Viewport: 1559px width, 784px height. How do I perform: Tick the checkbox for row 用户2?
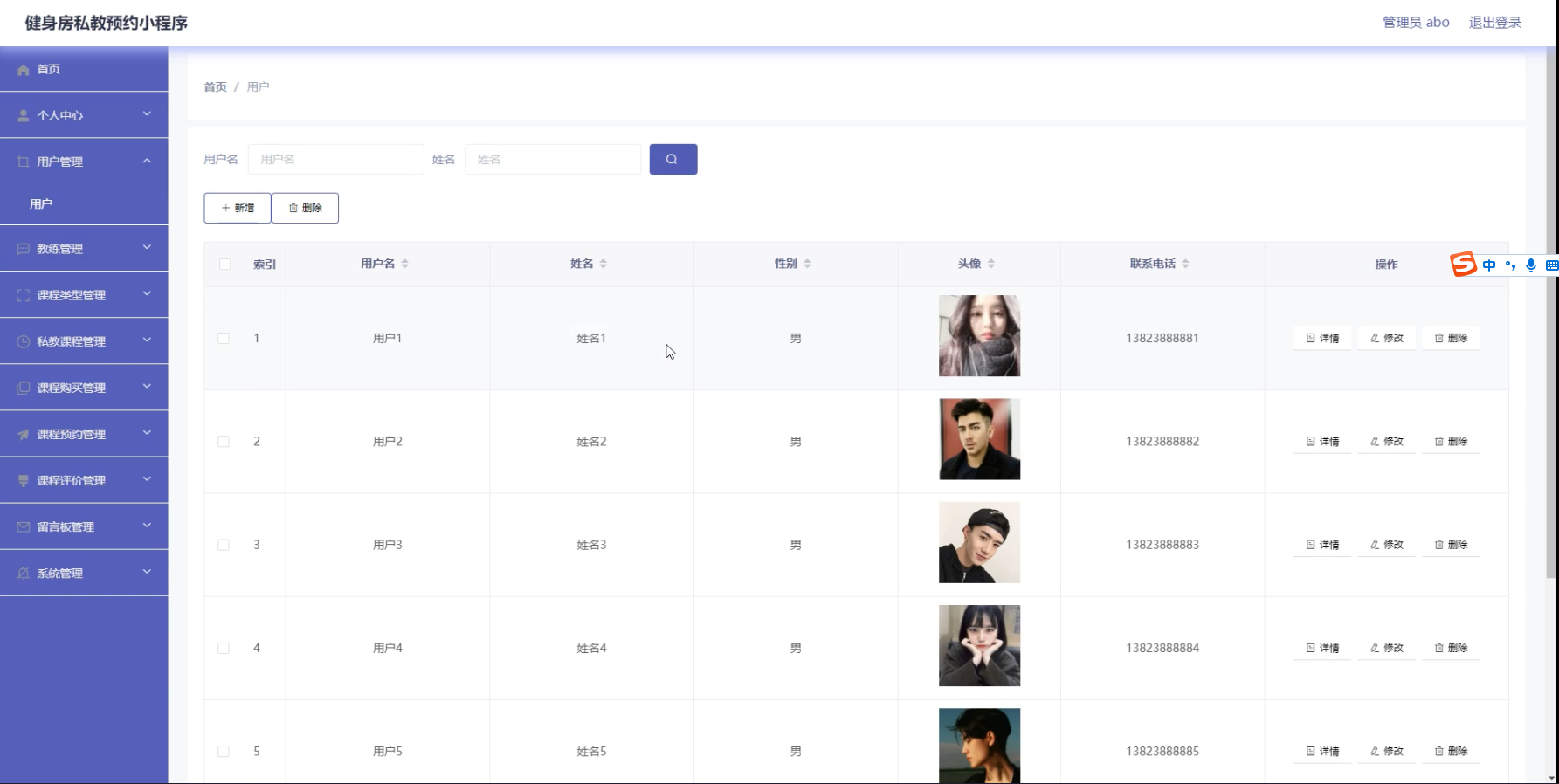click(224, 442)
